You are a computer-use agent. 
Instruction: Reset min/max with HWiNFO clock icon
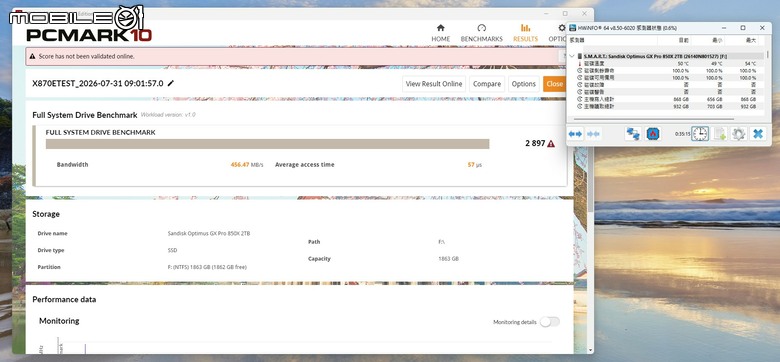coord(700,134)
